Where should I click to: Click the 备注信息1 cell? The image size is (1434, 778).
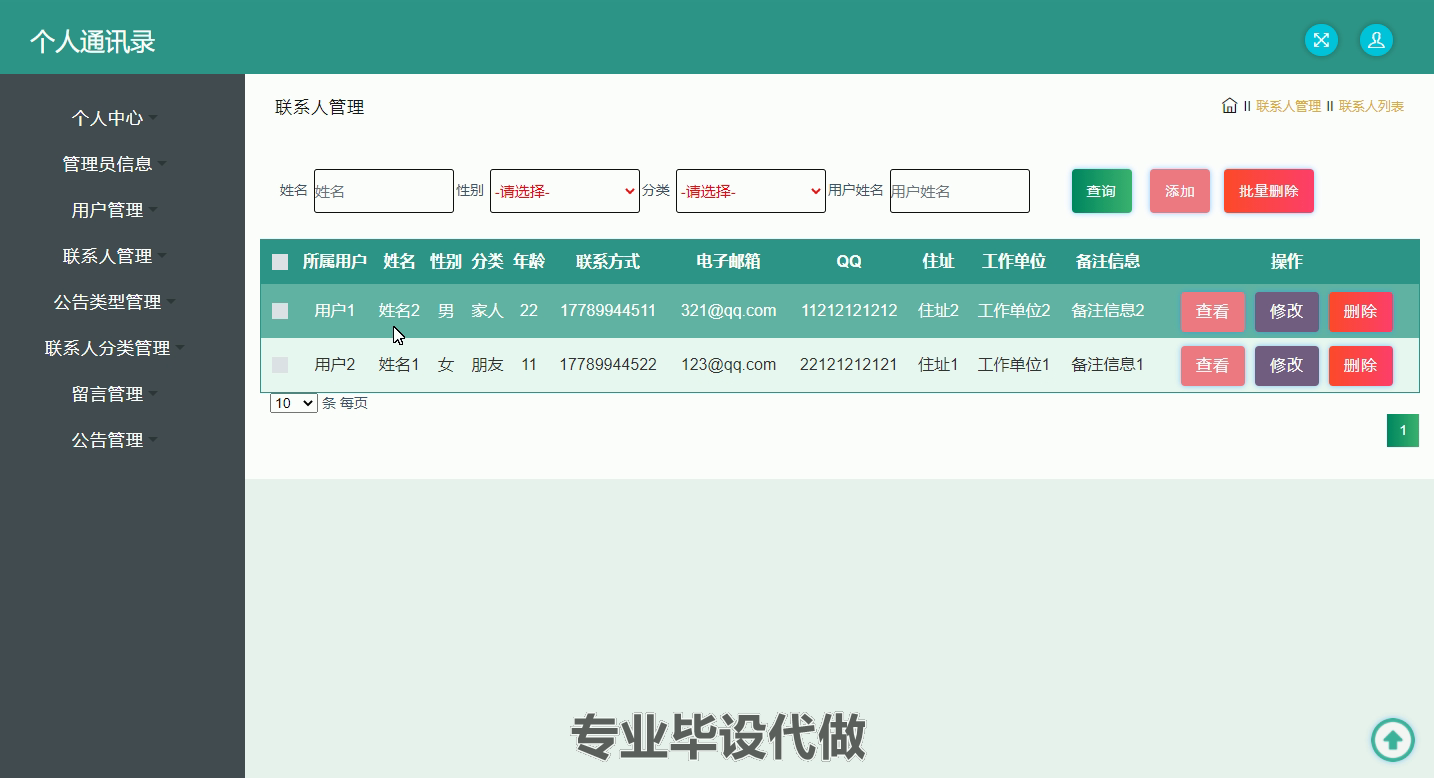1108,365
